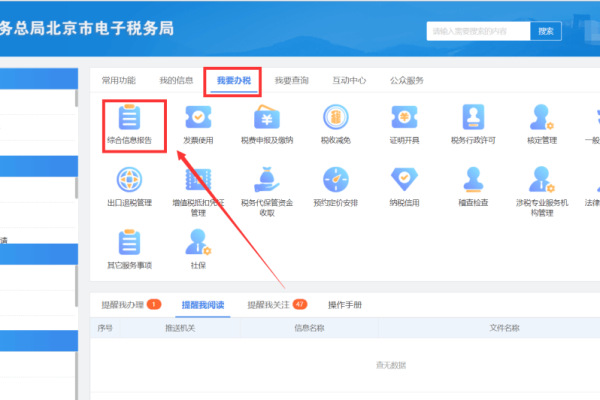
Task: Open the 互动中心 tab
Action: [349, 80]
